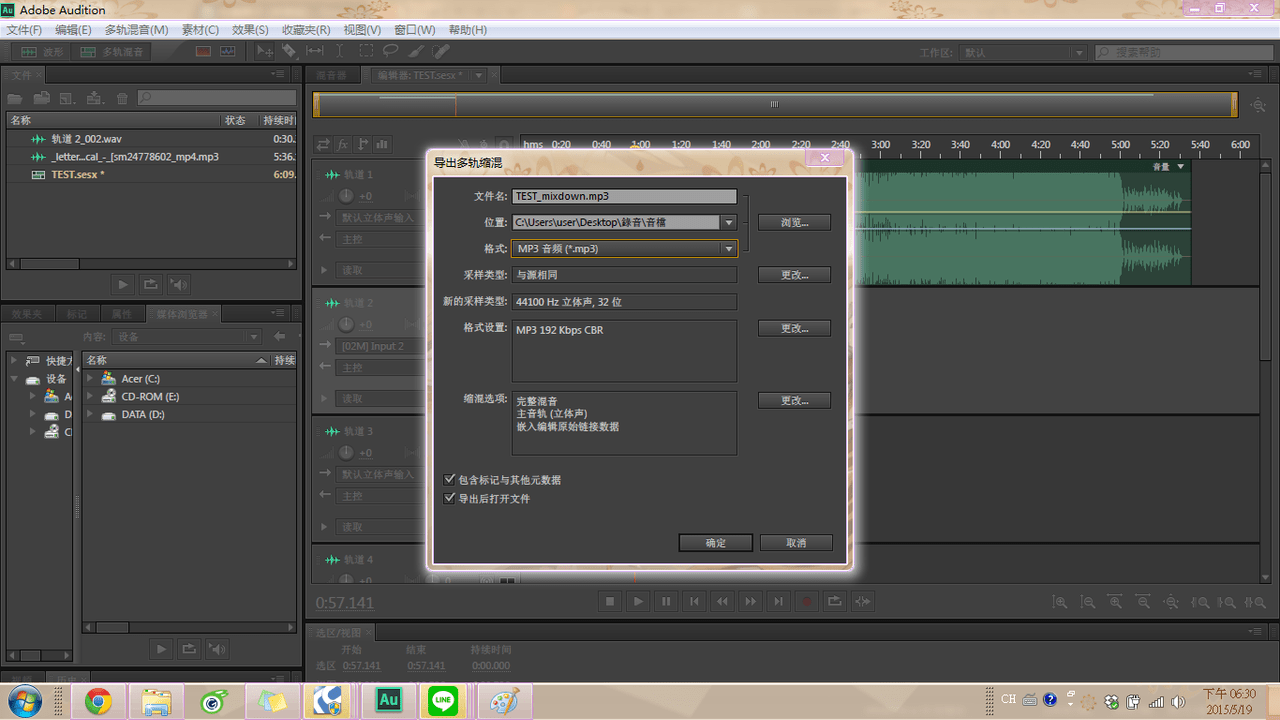Click the 文件名 TEST_mixdown.mp3 field
Image resolution: width=1280 pixels, height=720 pixels.
[624, 197]
